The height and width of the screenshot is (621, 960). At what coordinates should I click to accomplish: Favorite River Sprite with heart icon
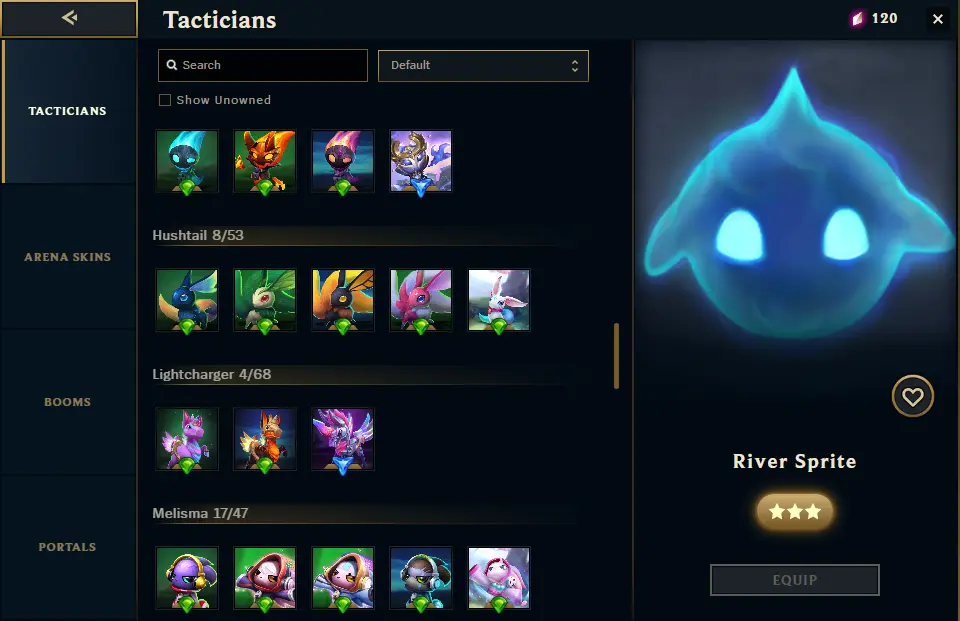912,396
